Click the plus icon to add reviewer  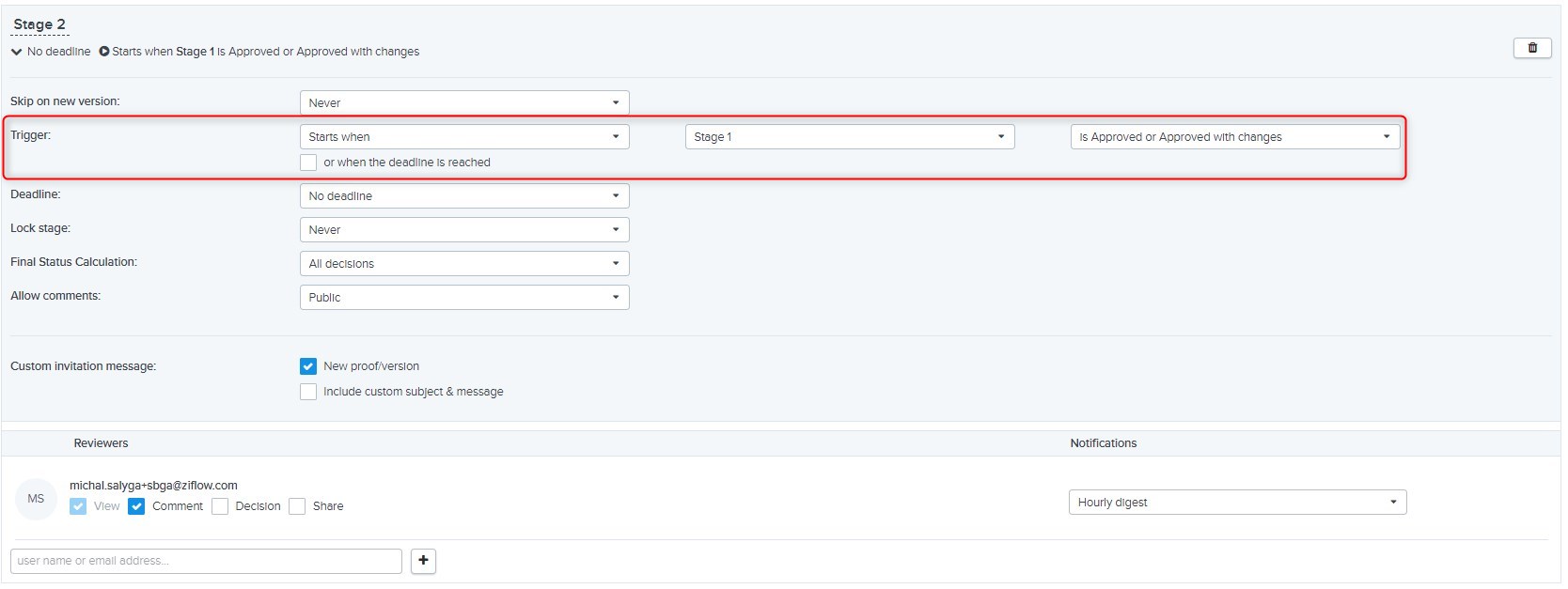423,561
